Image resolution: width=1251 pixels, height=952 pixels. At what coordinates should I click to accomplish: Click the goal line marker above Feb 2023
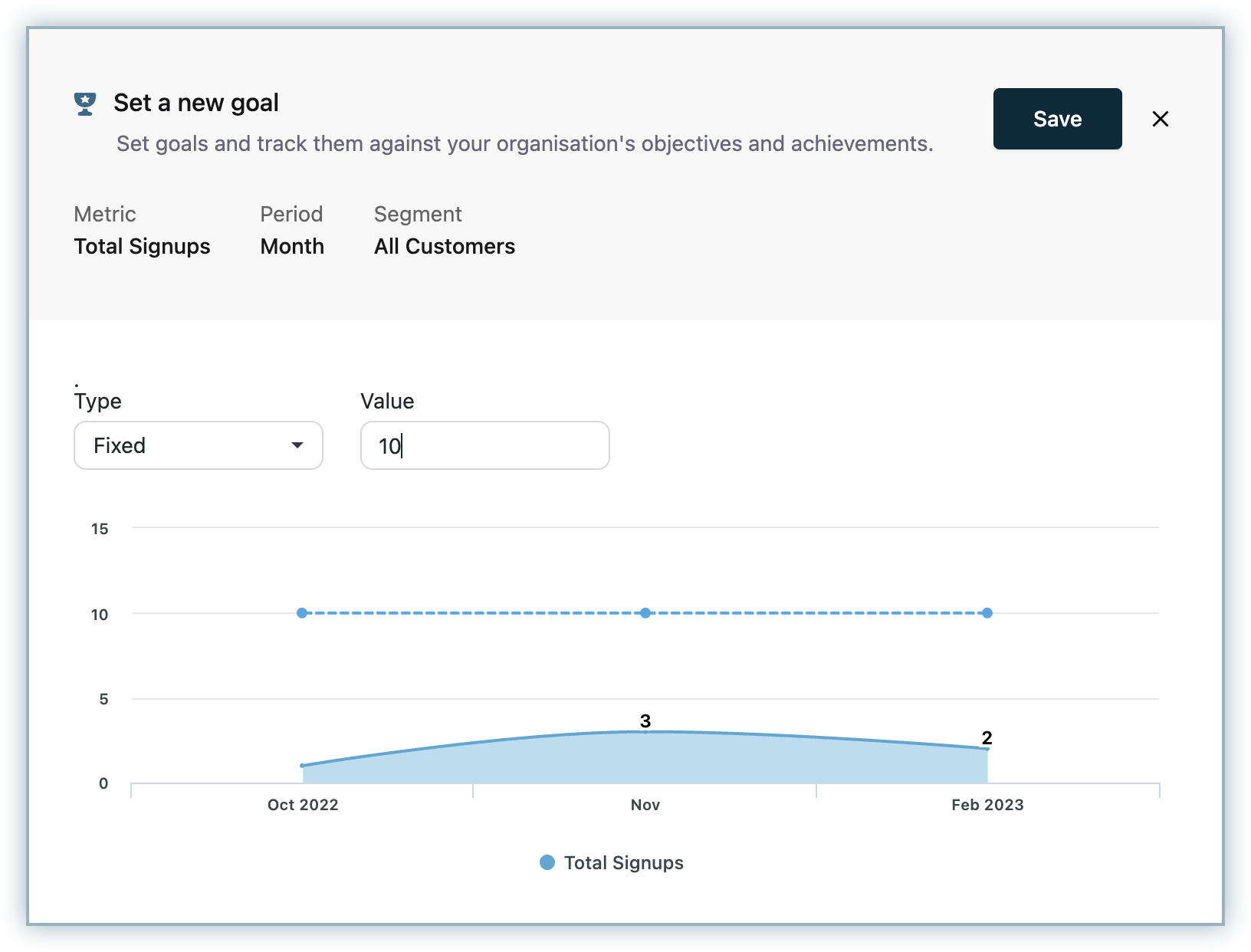point(987,613)
